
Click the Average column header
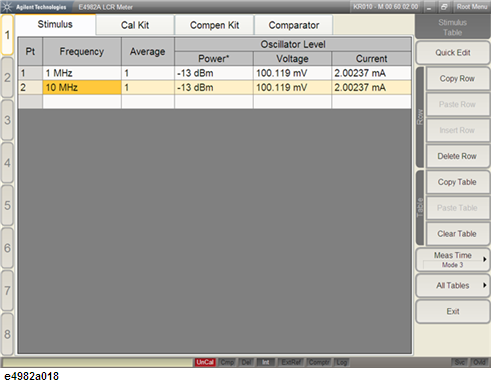pos(148,52)
